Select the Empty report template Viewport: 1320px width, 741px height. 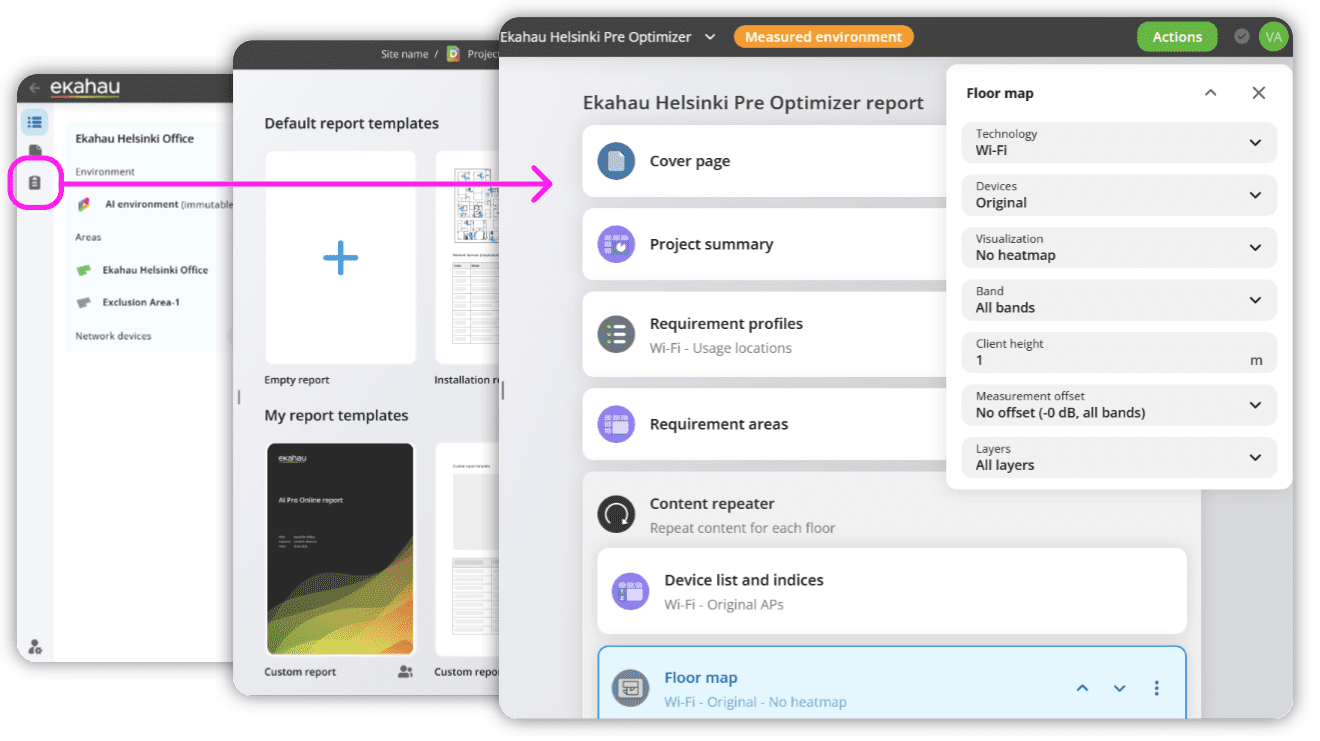(340, 258)
